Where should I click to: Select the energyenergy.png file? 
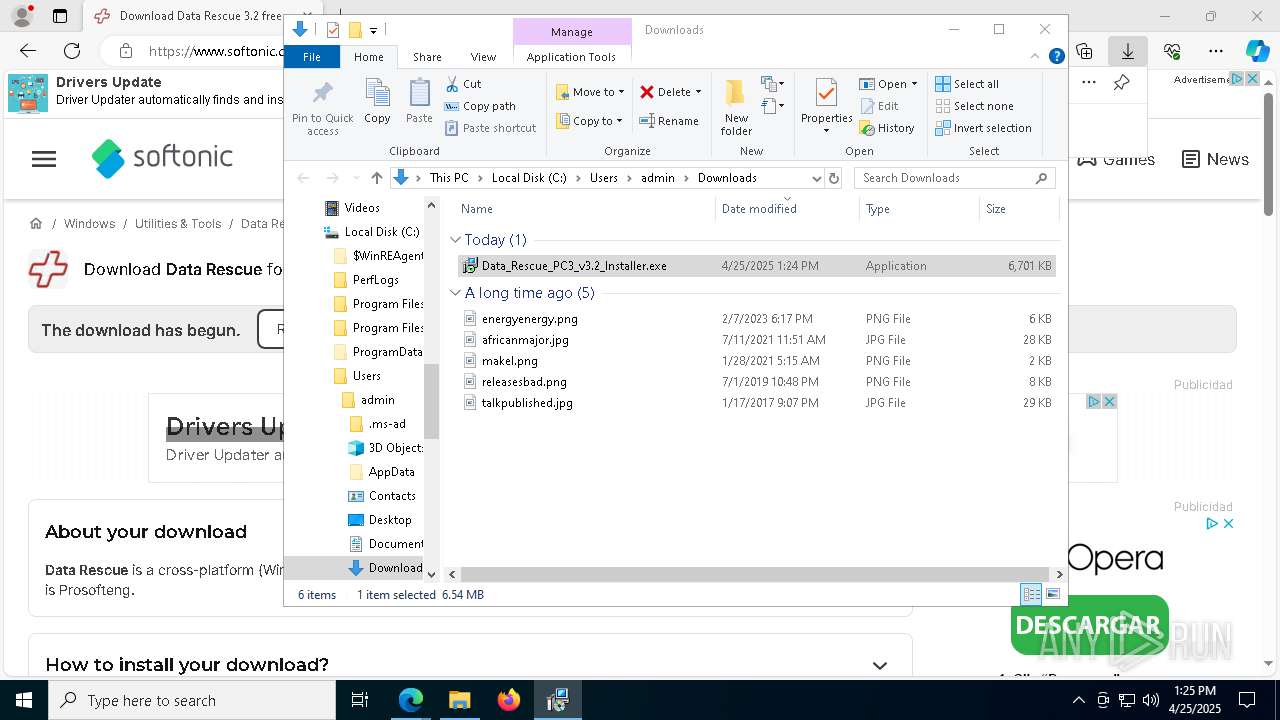click(x=756, y=319)
